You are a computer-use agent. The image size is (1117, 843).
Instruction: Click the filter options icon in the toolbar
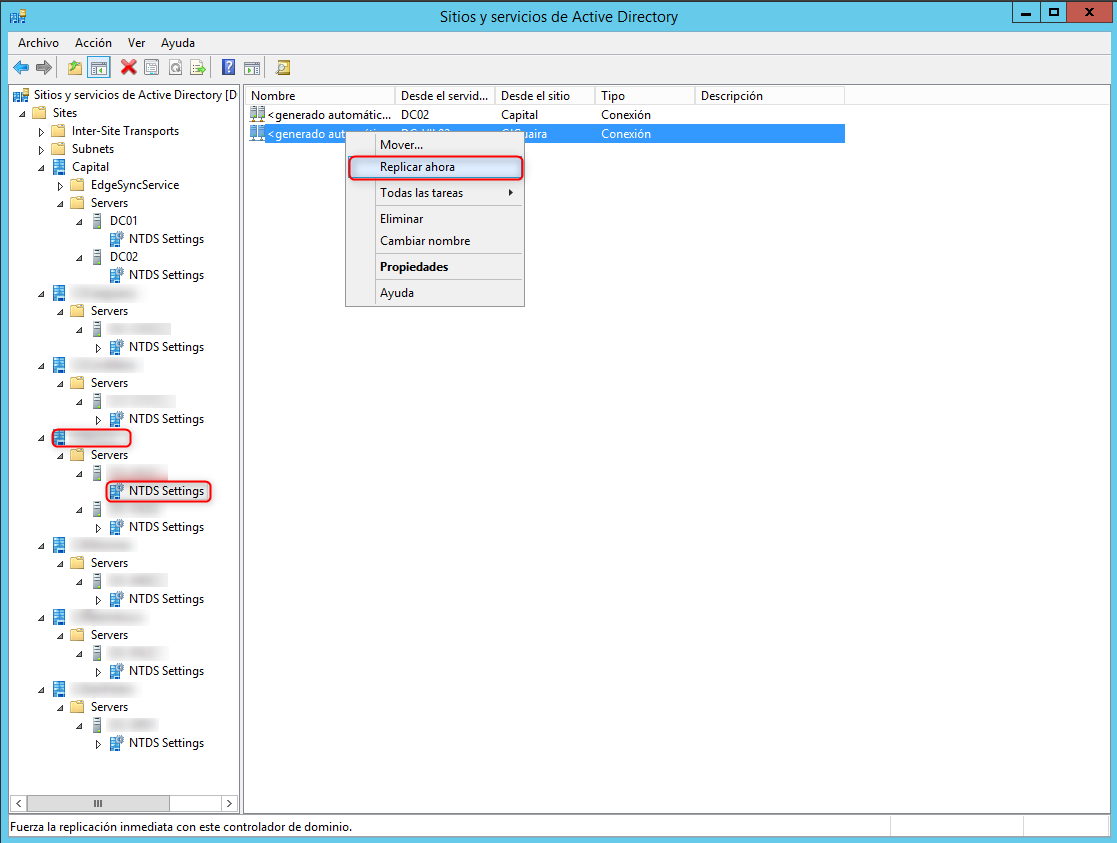coord(252,67)
